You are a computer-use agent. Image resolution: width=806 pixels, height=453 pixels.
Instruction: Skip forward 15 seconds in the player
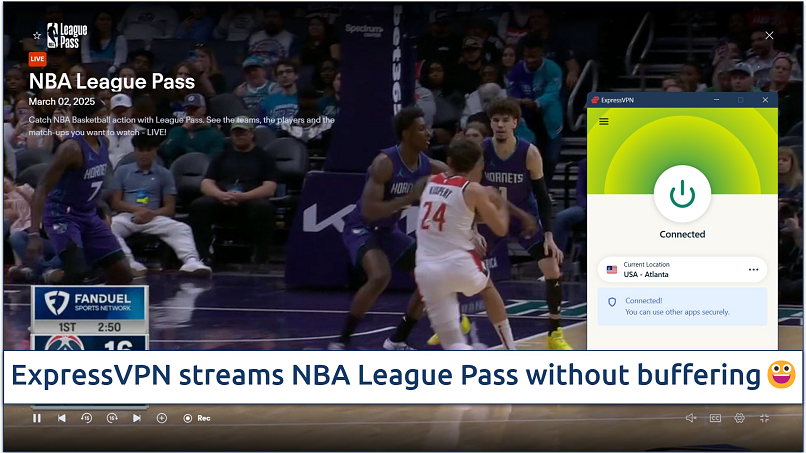(x=112, y=418)
